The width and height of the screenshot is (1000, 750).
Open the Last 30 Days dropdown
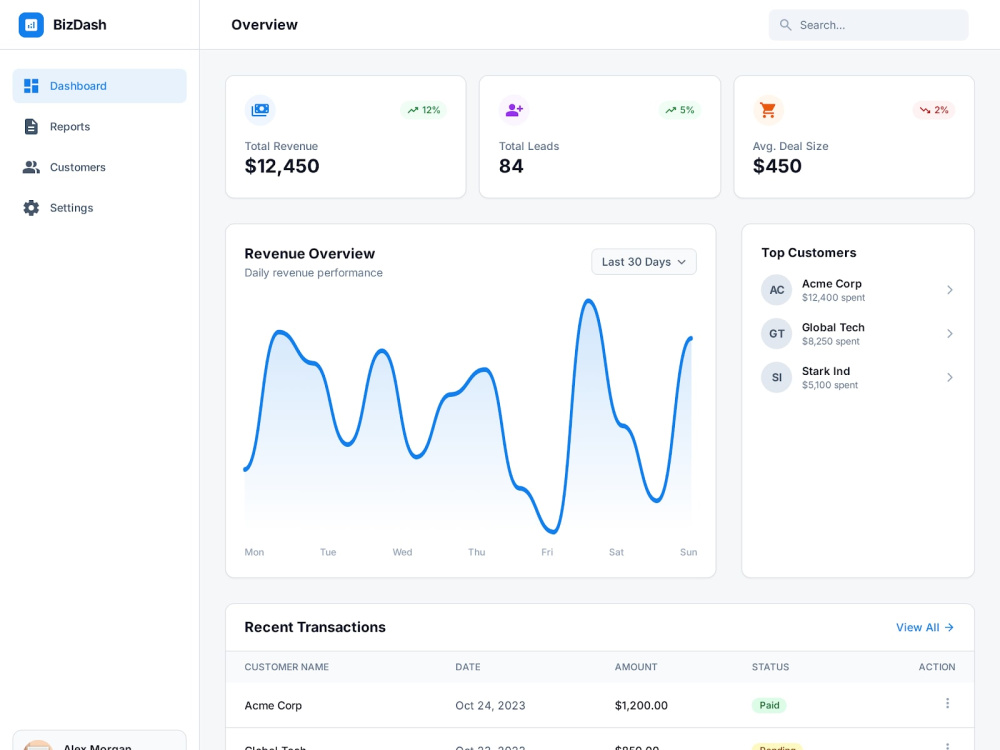tap(643, 262)
